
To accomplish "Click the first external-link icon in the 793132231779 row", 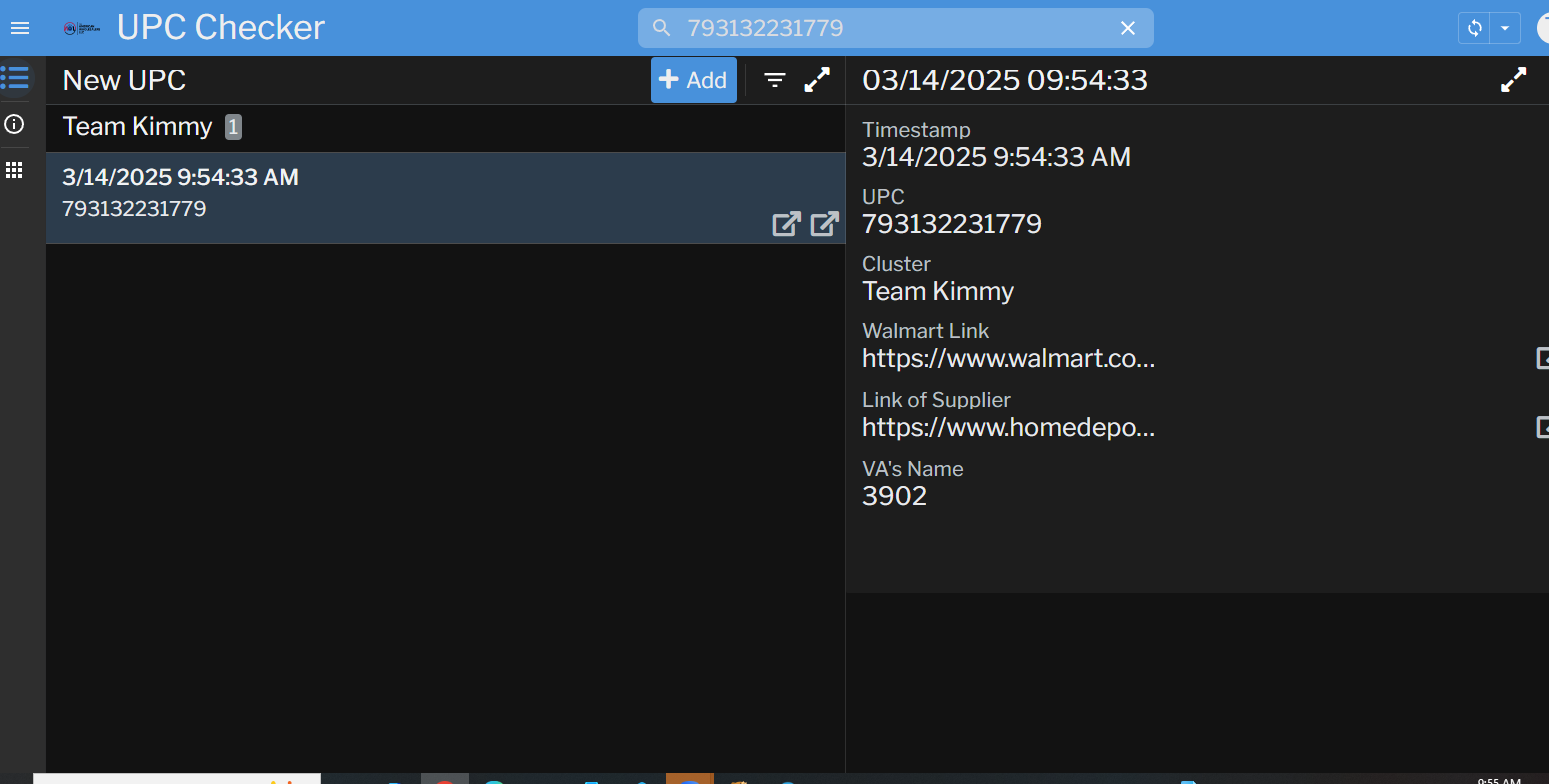I will pyautogui.click(x=787, y=224).
